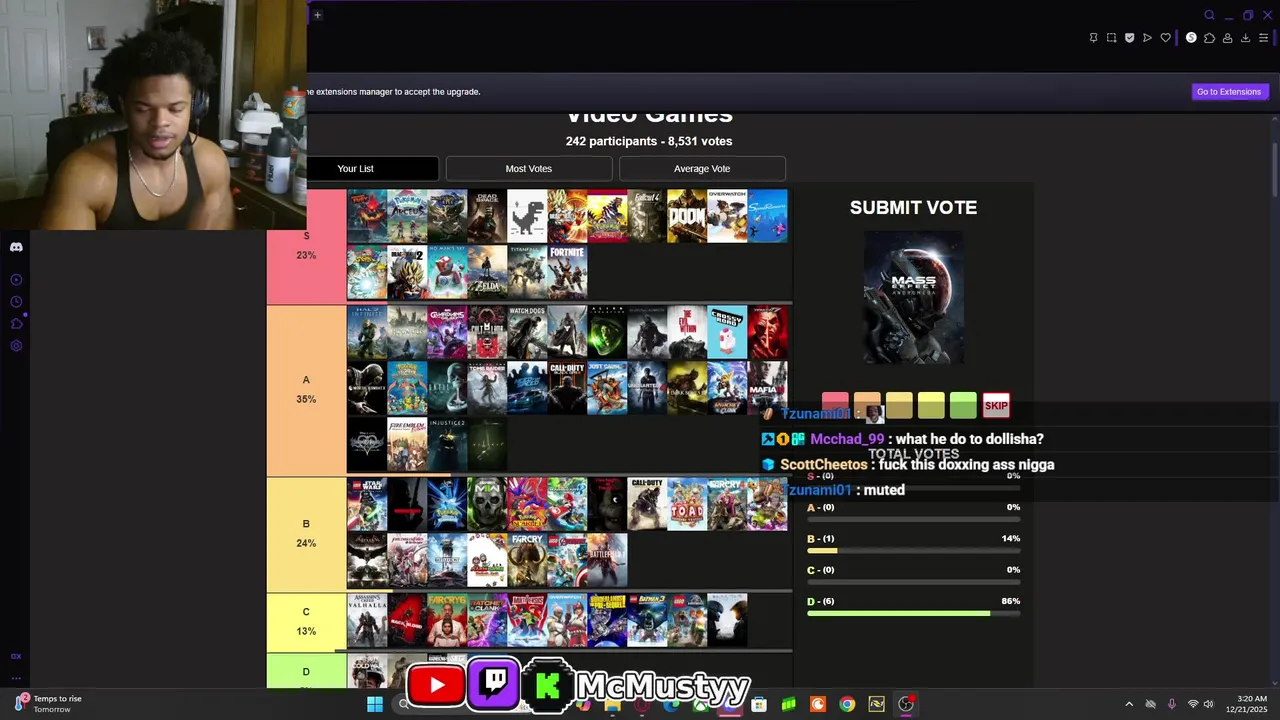Start the snapshot selection tool icon
The height and width of the screenshot is (720, 1280).
1111,38
